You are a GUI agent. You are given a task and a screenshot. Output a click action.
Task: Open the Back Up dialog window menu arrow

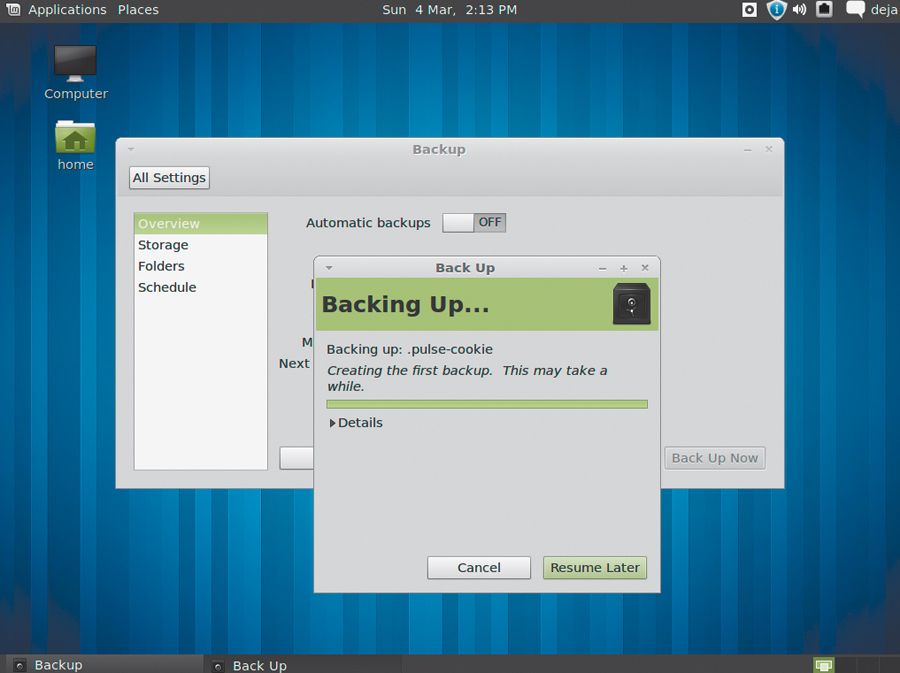pyautogui.click(x=328, y=267)
